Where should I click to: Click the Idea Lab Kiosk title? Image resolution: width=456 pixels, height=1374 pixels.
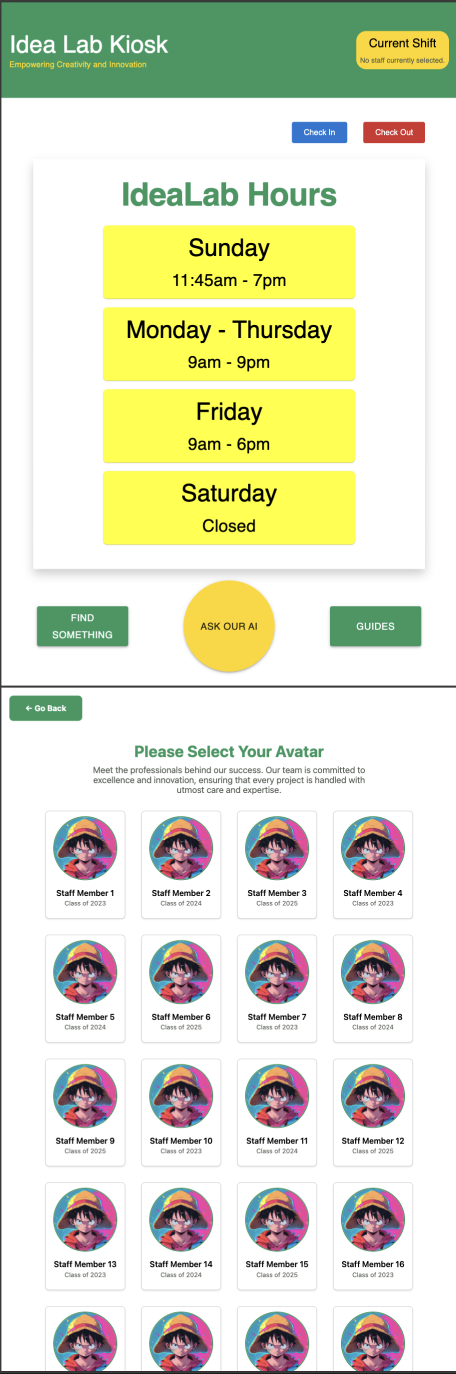tap(89, 44)
